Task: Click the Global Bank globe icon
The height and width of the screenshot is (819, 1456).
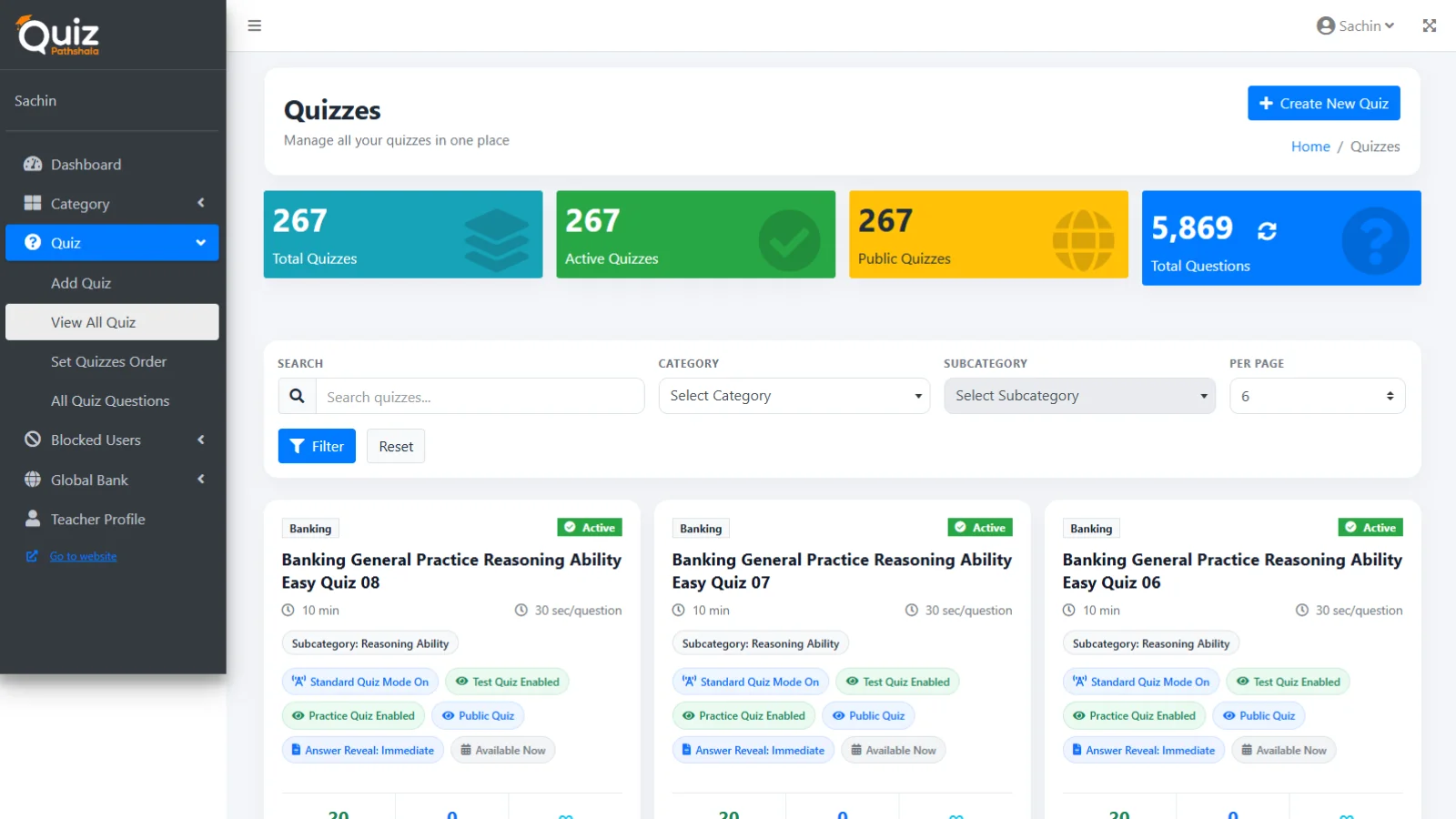Action: [33, 479]
